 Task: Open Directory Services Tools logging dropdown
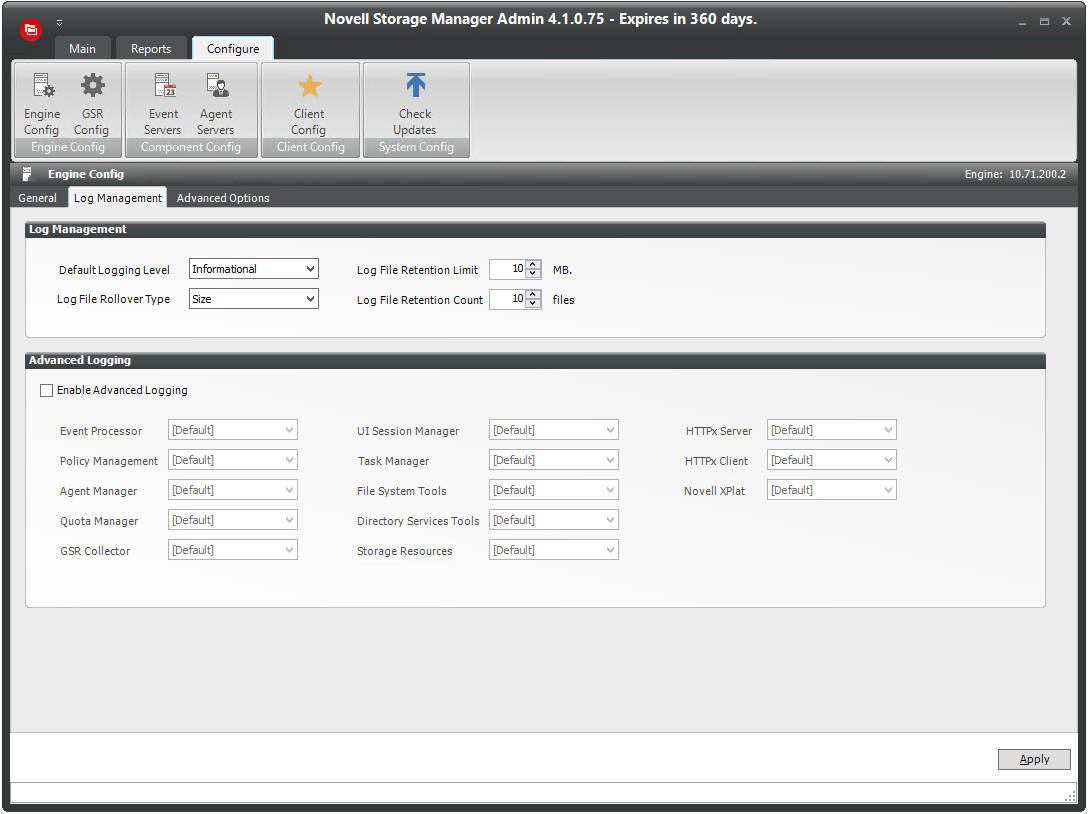(554, 519)
